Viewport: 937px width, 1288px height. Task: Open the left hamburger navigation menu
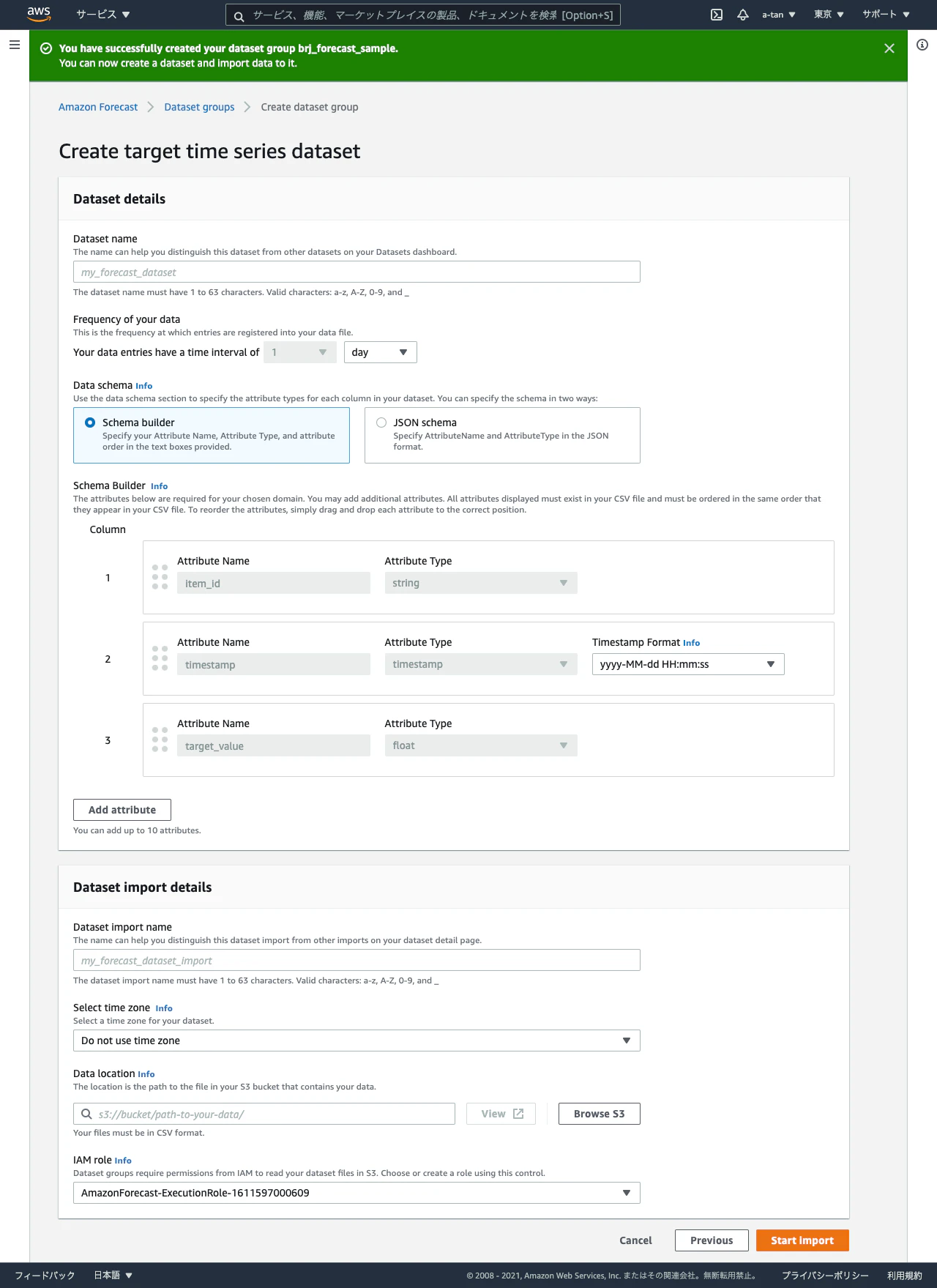(x=15, y=45)
